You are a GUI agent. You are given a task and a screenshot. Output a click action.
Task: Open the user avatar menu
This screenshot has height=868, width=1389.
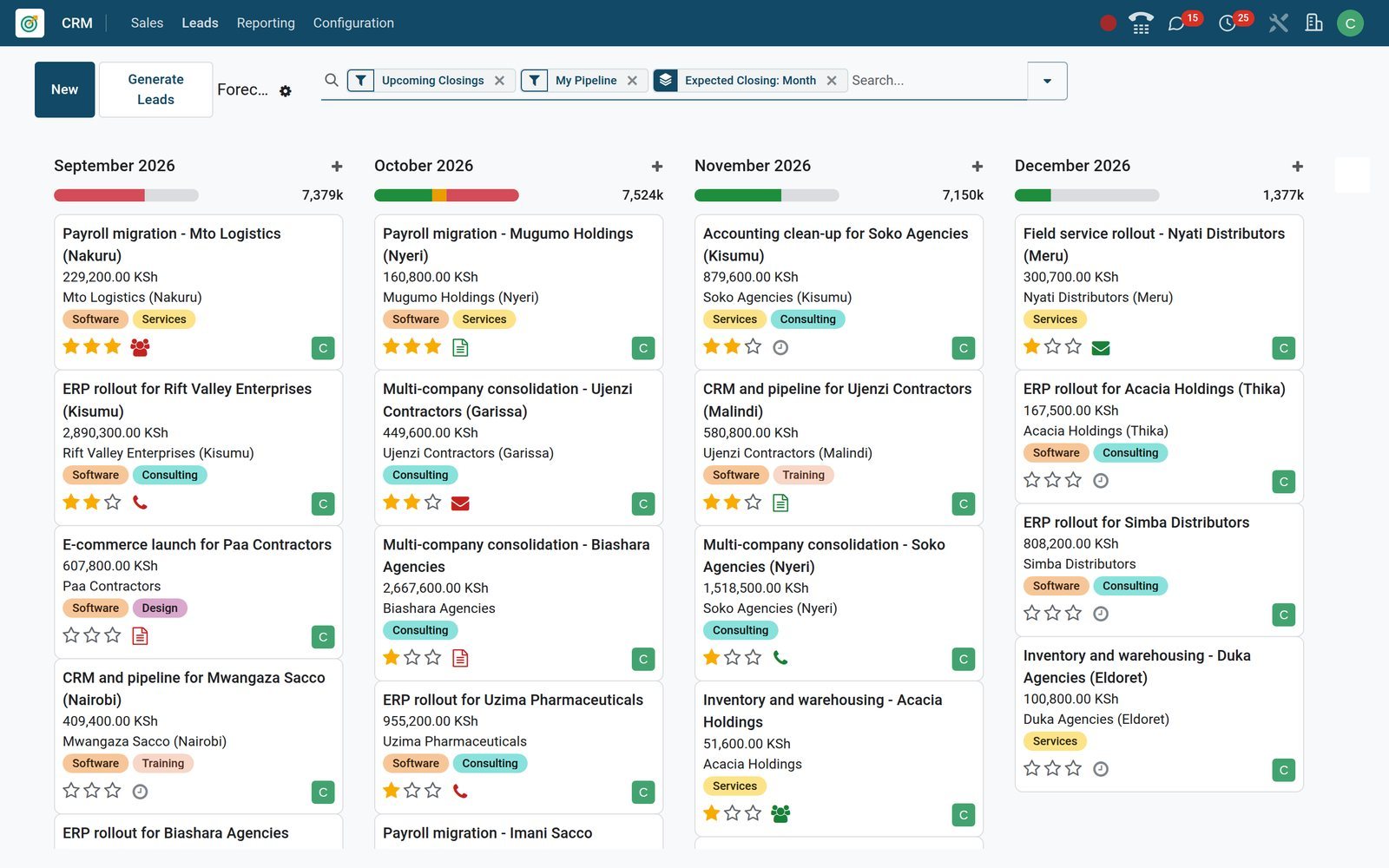pos(1350,23)
